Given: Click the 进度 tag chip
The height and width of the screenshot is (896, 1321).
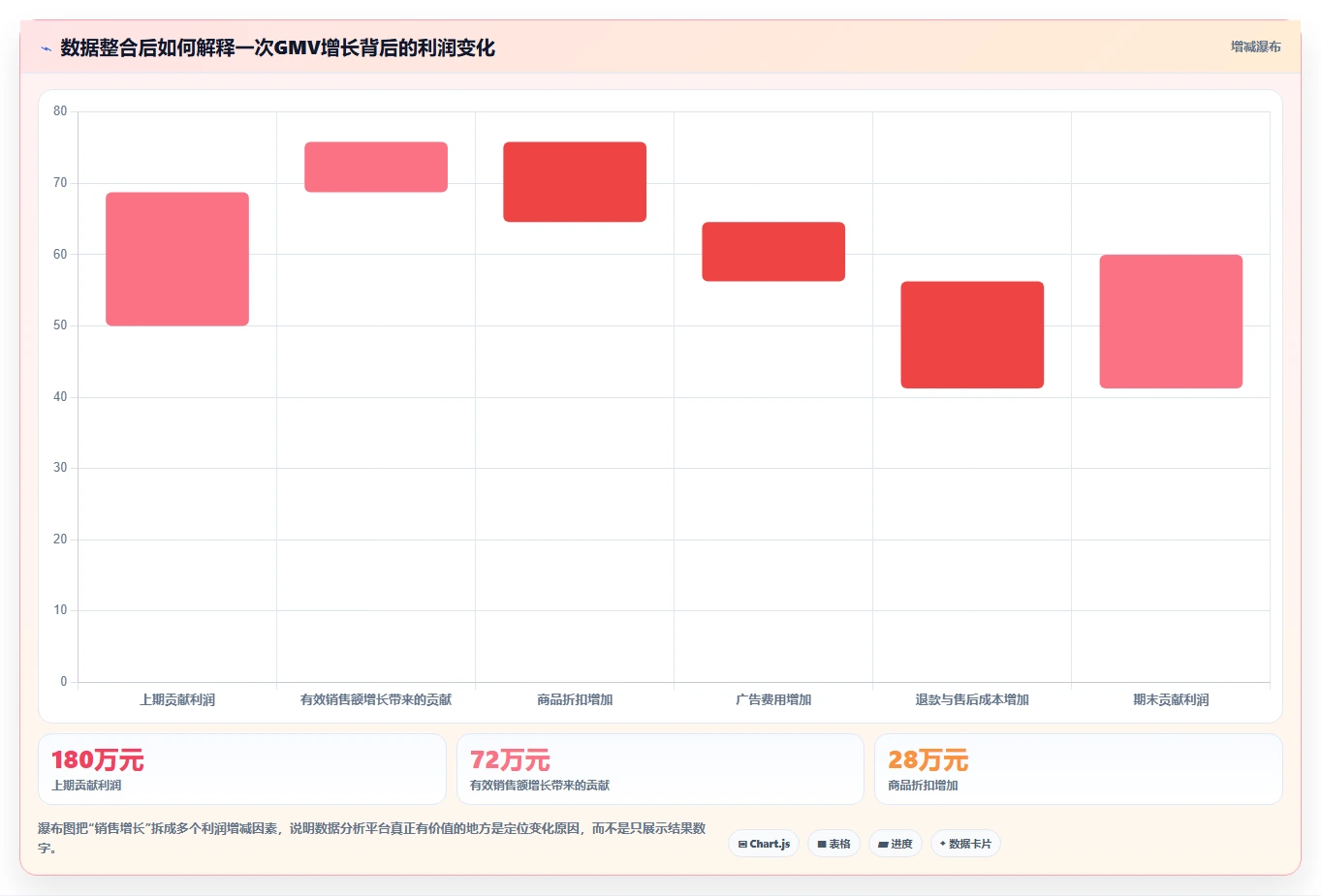Looking at the screenshot, I should tap(896, 844).
